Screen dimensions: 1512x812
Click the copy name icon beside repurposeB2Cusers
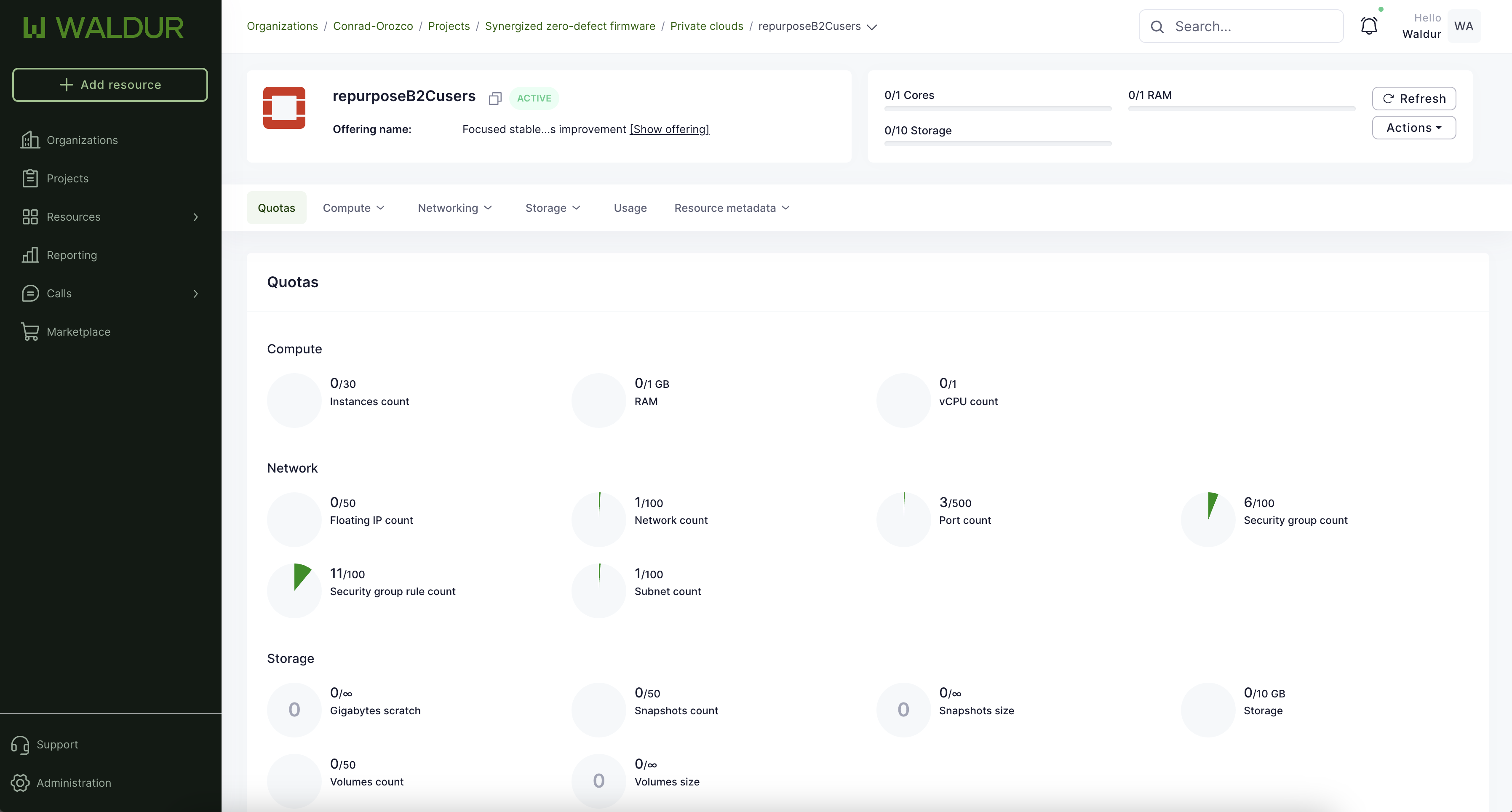[x=495, y=99]
